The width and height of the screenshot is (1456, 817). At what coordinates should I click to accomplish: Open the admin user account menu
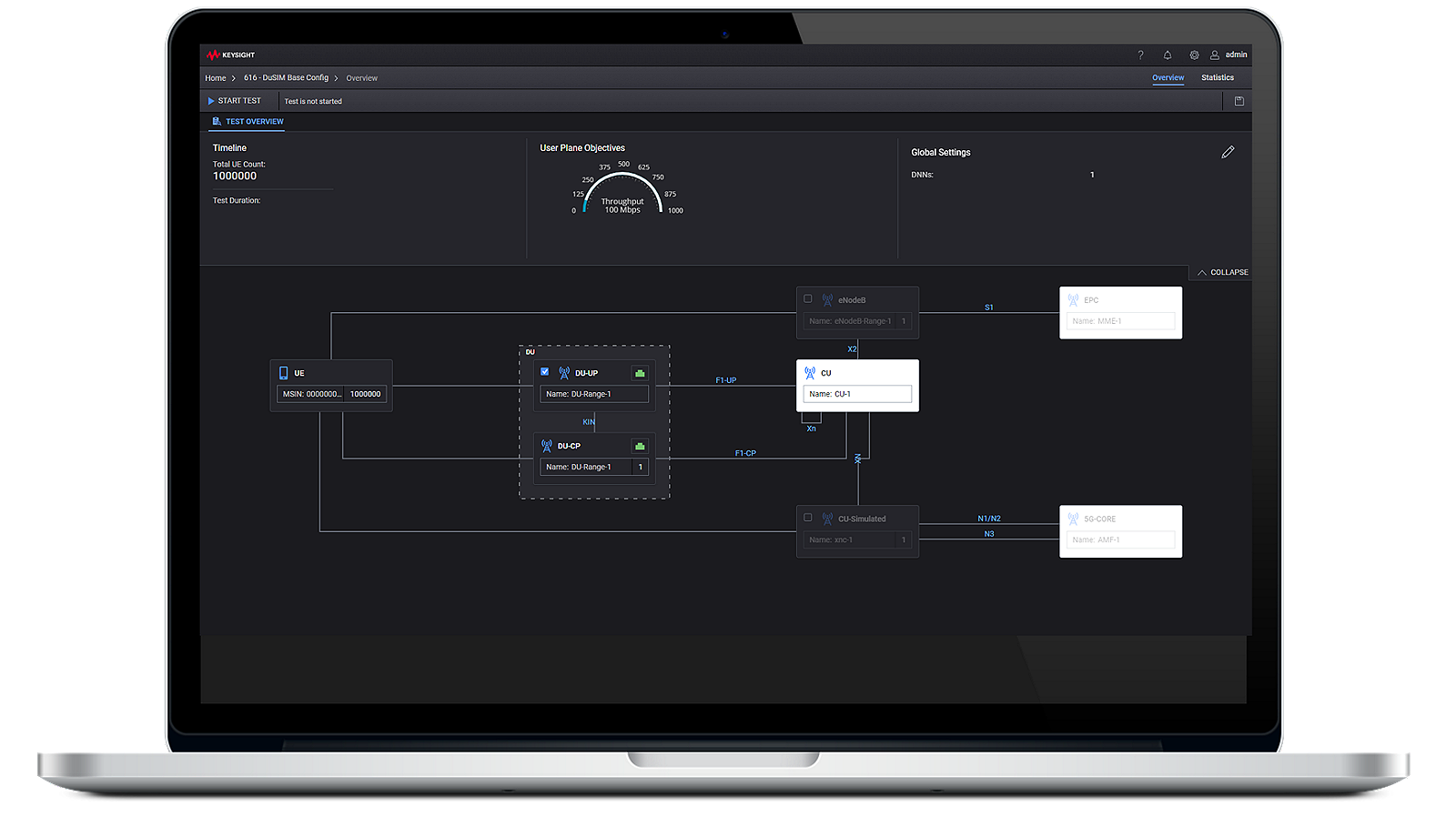tap(1228, 55)
